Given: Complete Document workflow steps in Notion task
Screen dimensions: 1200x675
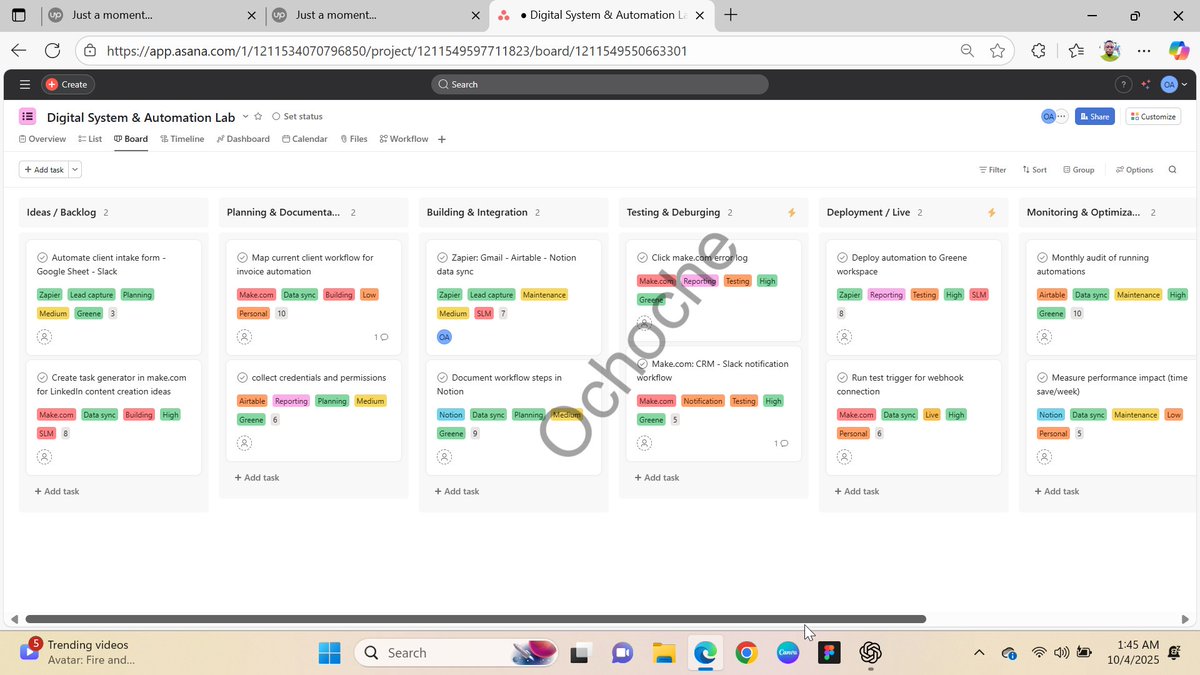Looking at the screenshot, I should (x=442, y=378).
